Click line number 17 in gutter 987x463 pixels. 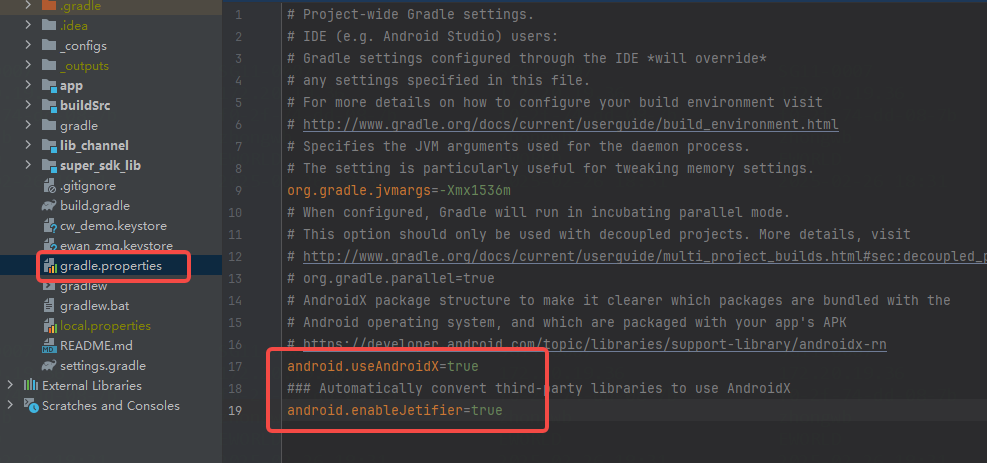point(235,367)
